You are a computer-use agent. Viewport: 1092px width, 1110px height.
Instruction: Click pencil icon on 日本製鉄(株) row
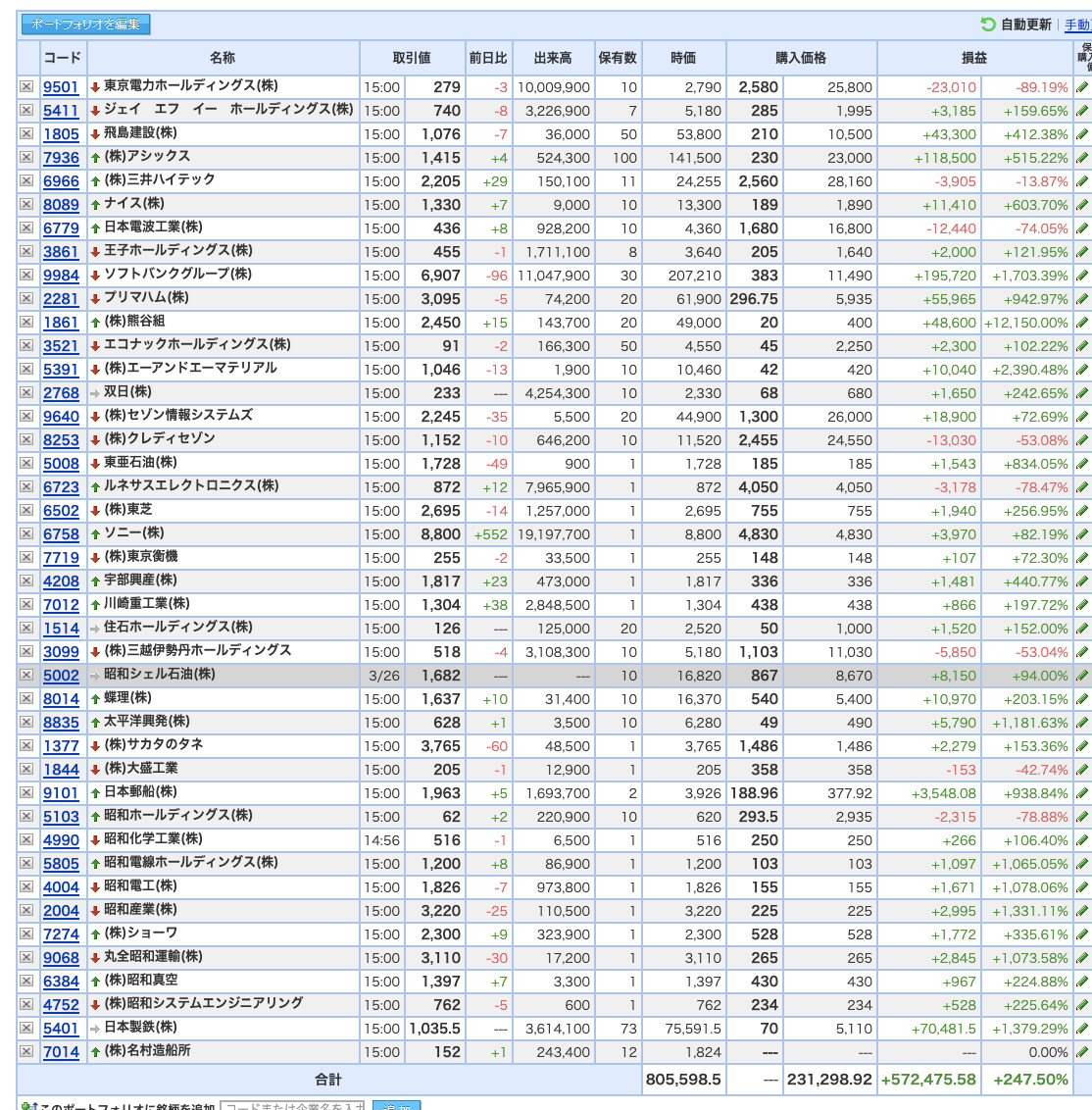[x=1082, y=1029]
